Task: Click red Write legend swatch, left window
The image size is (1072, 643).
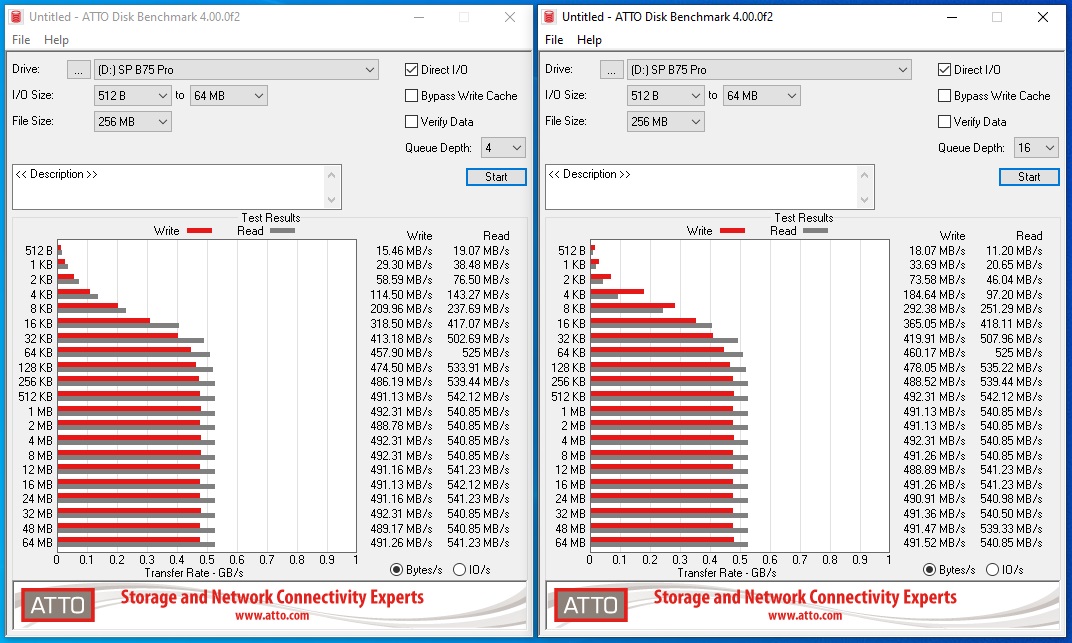Action: pos(199,231)
